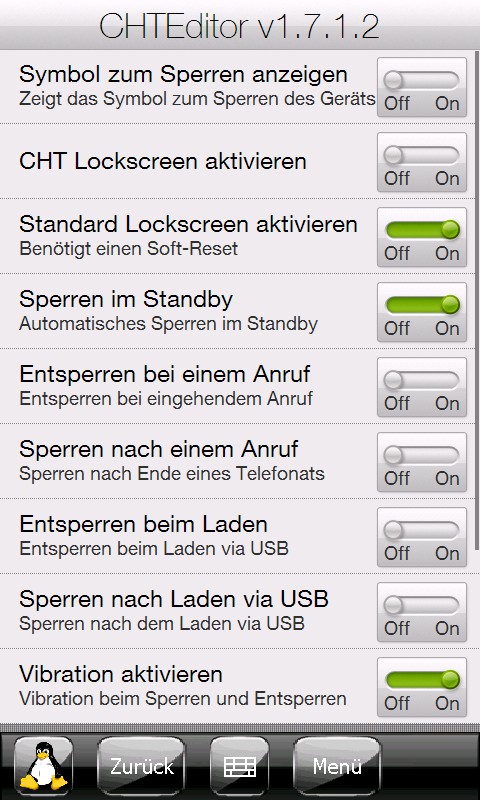Enable Sperren nach Laden via USB
480x800 pixels.
422,612
